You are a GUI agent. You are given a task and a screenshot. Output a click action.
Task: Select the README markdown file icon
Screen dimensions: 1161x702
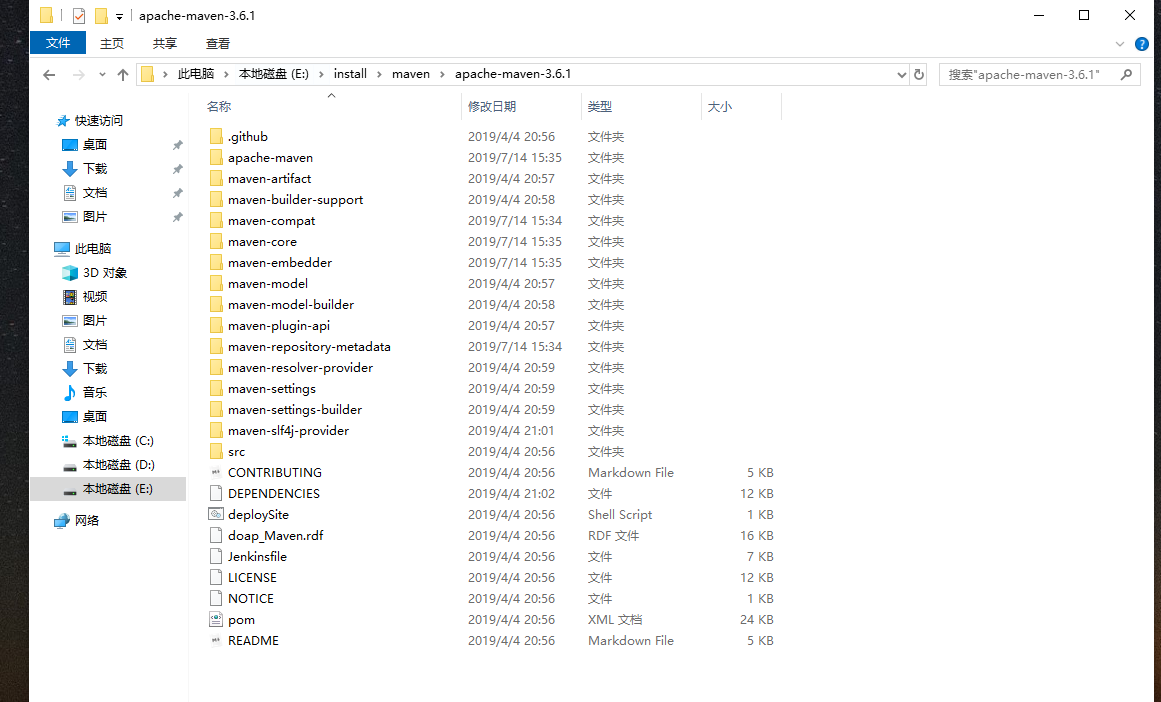point(216,641)
